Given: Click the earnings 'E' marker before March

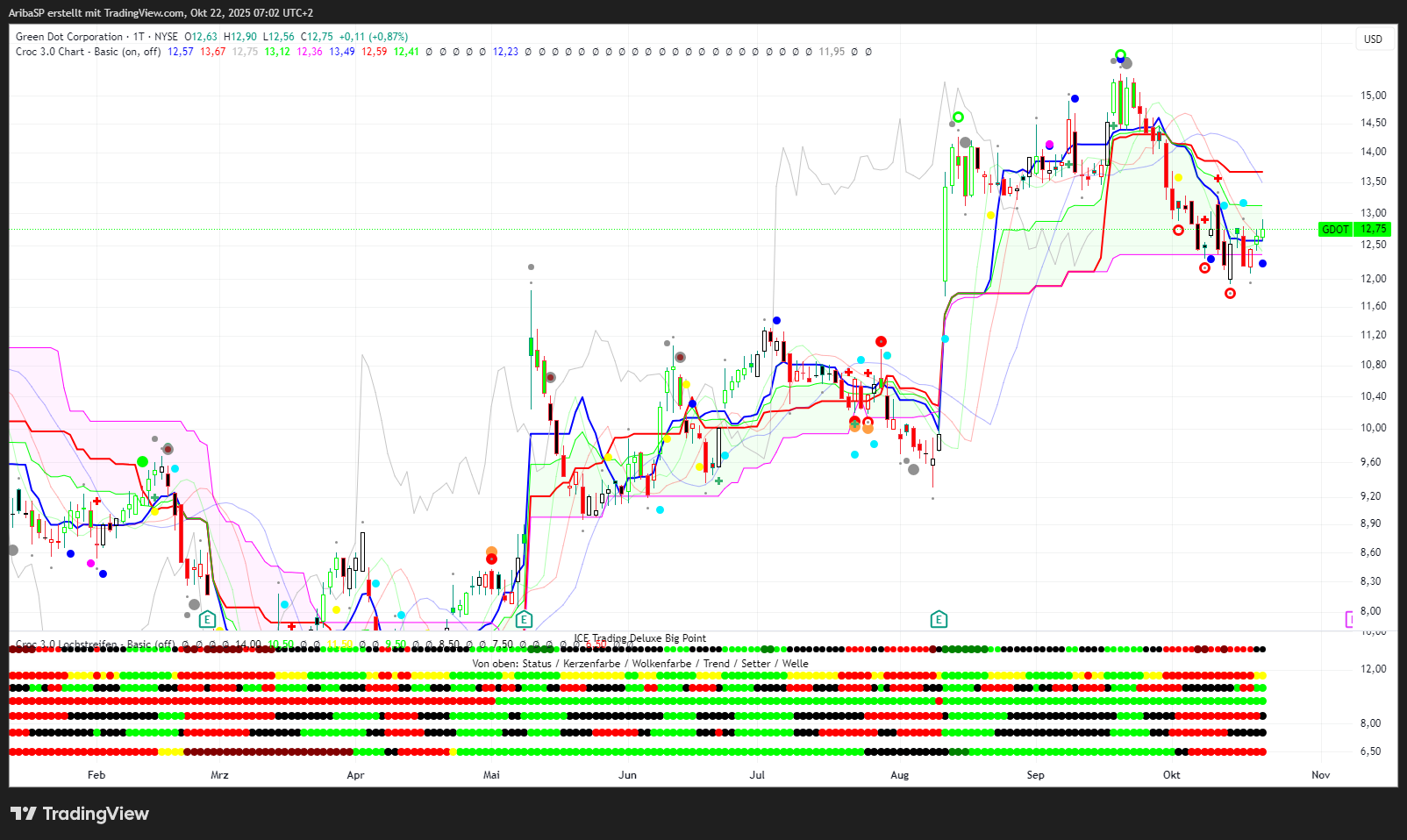Looking at the screenshot, I should [x=207, y=620].
